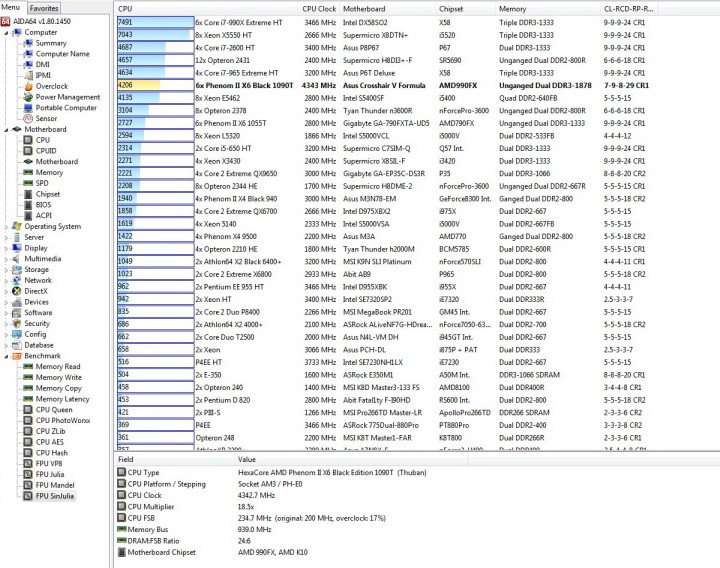Open the Database icon
The width and height of the screenshot is (720, 568).
[x=17, y=345]
